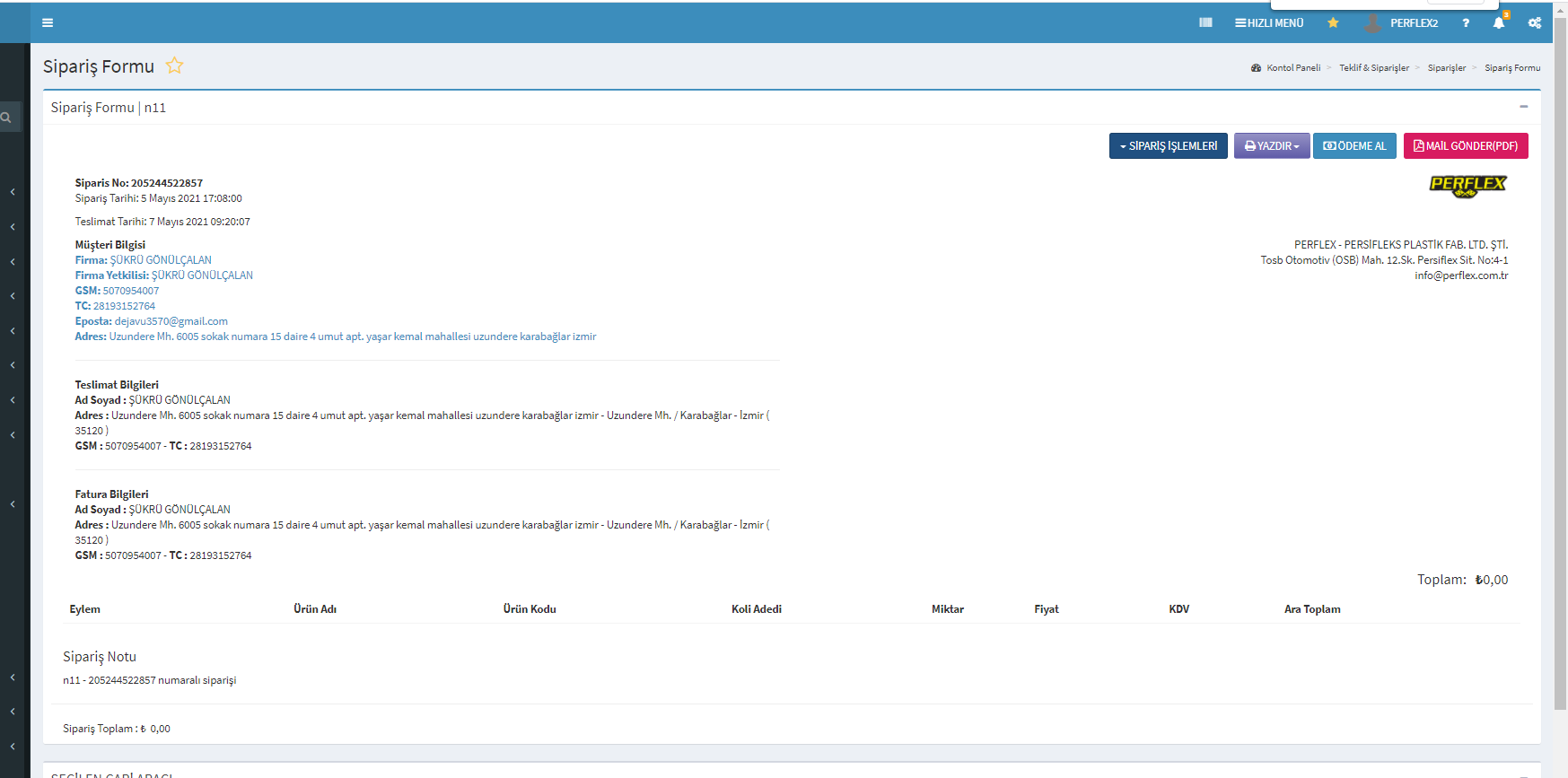Open the PERFLEX2 user menu
Image resolution: width=1568 pixels, height=778 pixels.
coord(1402,22)
